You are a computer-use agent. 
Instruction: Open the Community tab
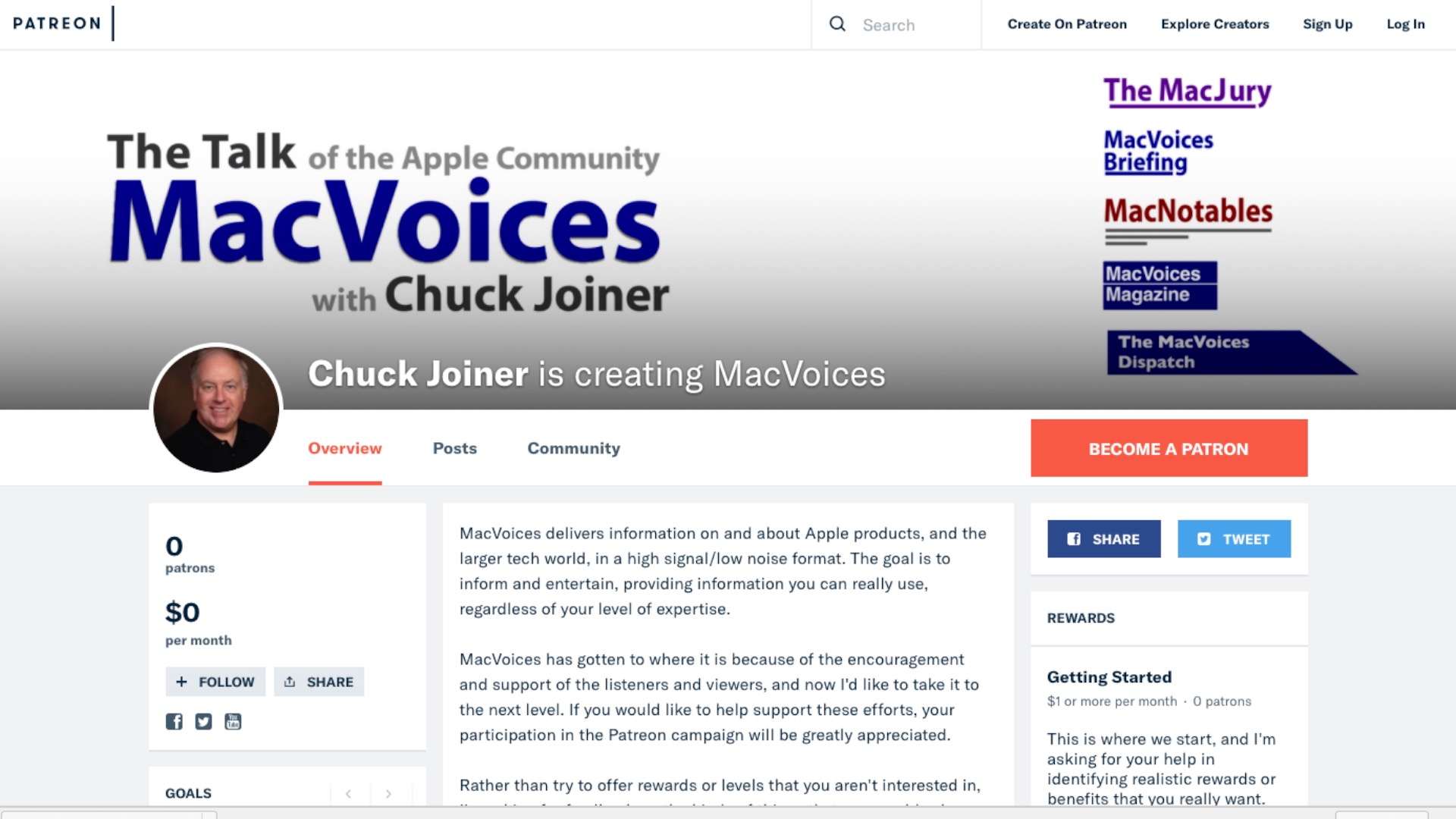tap(574, 448)
